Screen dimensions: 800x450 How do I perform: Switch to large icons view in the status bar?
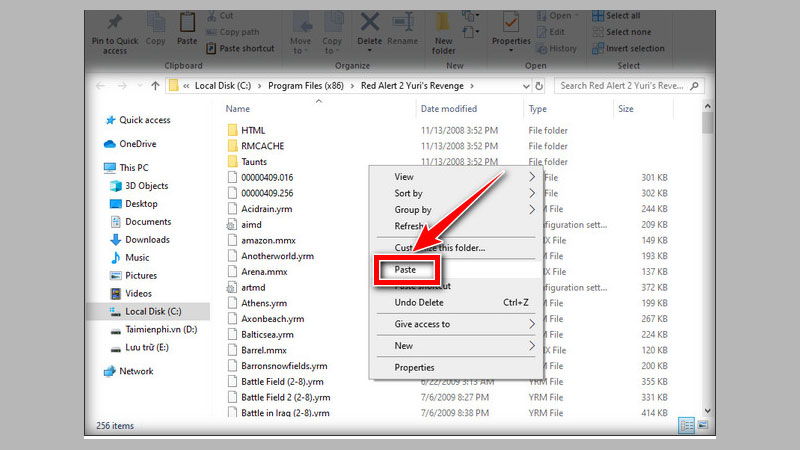(702, 425)
